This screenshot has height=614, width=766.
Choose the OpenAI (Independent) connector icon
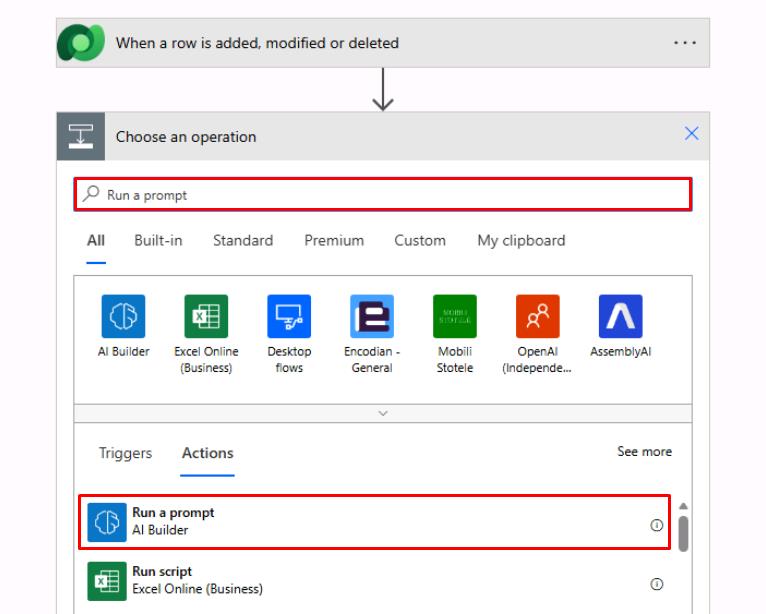point(538,316)
